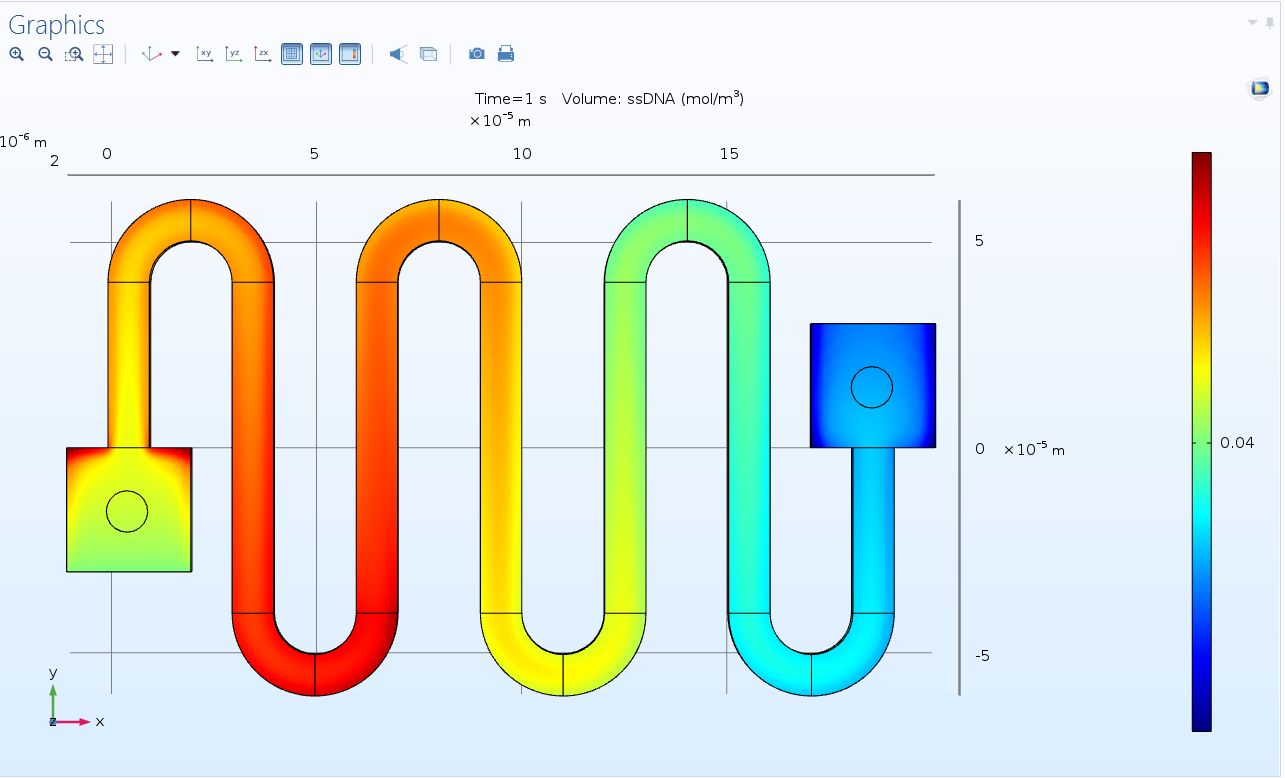
Task: Toggle the axis orientation display button
Action: [321, 54]
